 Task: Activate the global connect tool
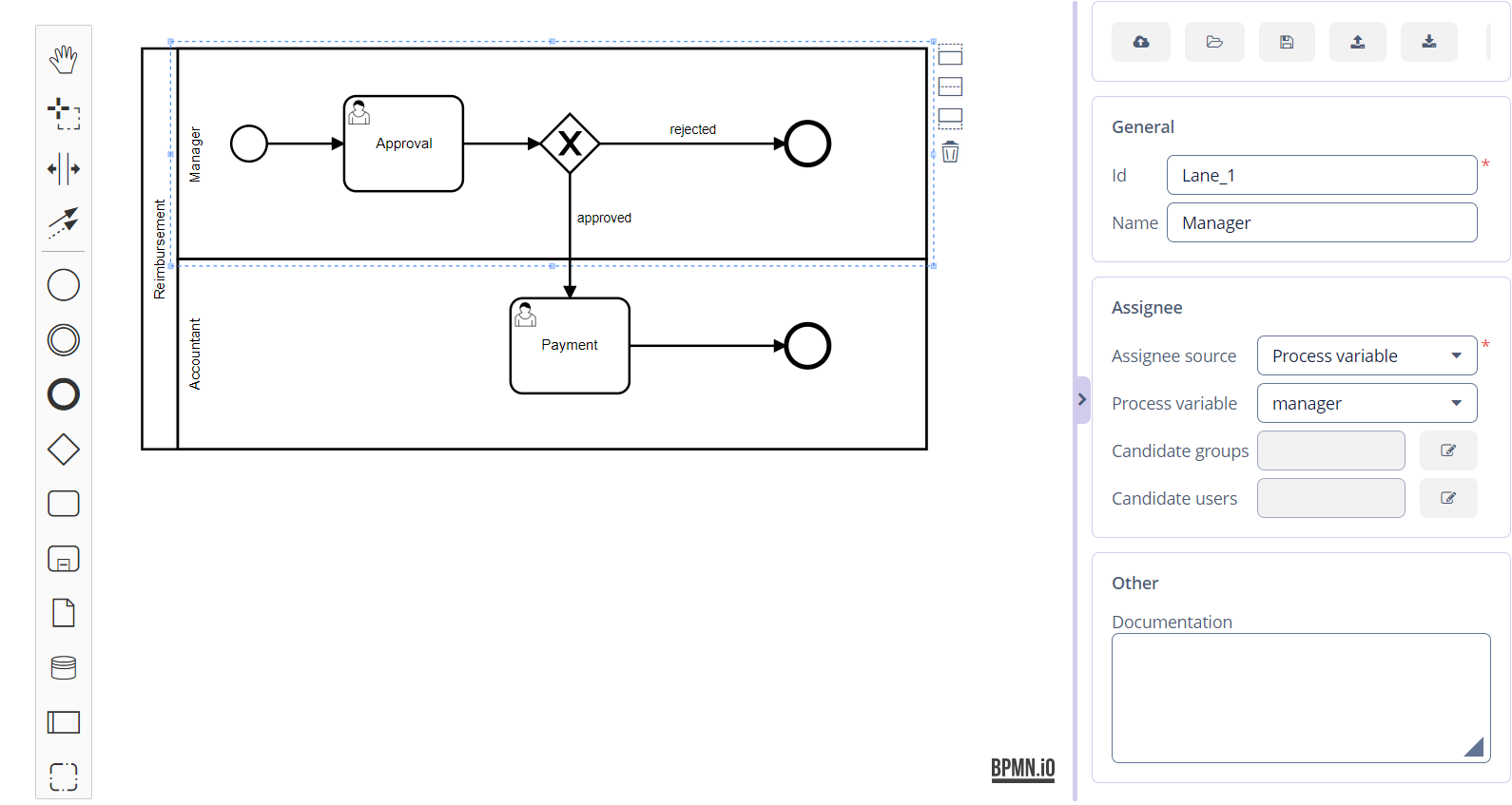coord(64,223)
